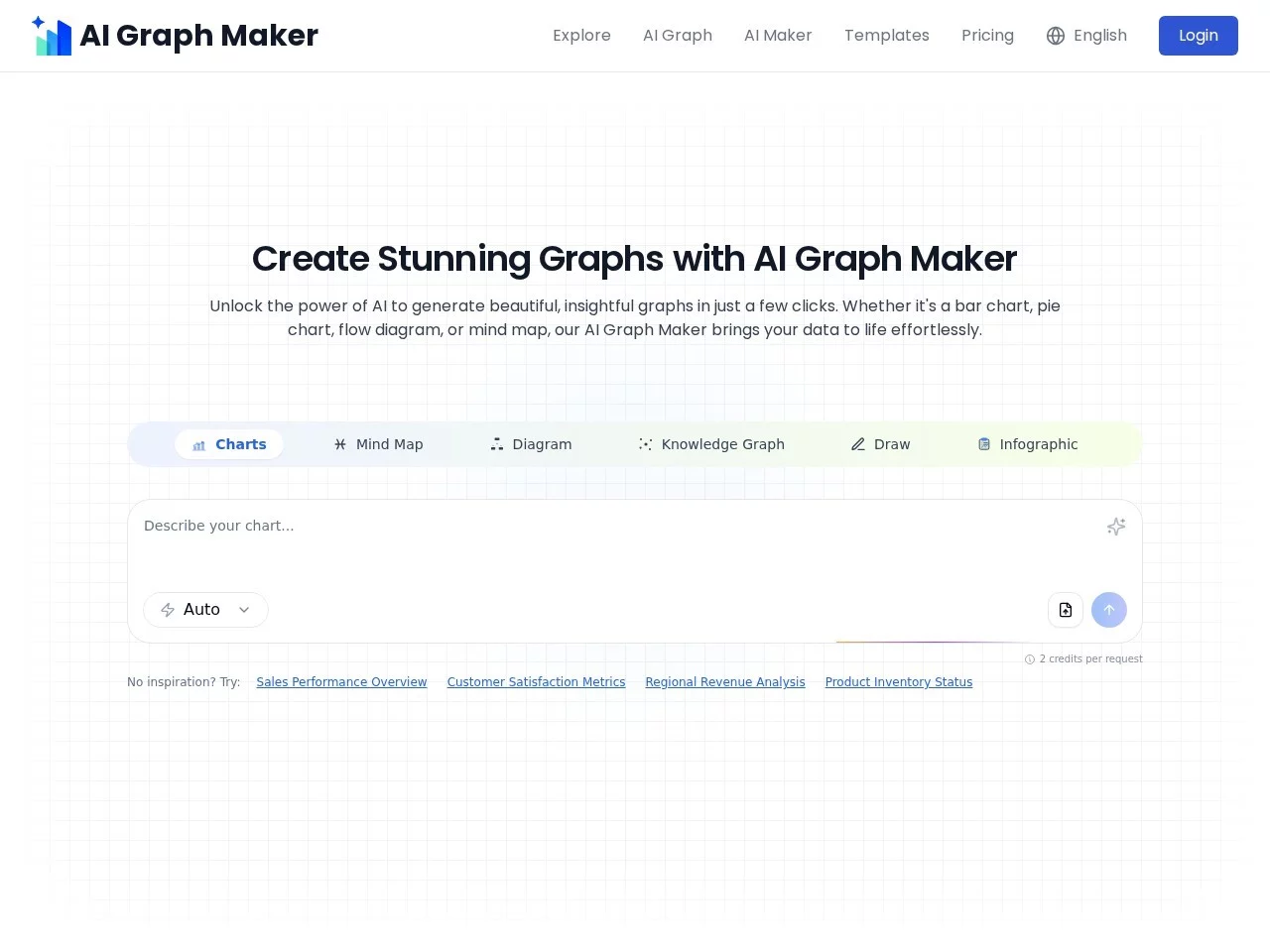This screenshot has width=1270, height=952.
Task: Submit the prompt with the arrow button
Action: click(1109, 610)
